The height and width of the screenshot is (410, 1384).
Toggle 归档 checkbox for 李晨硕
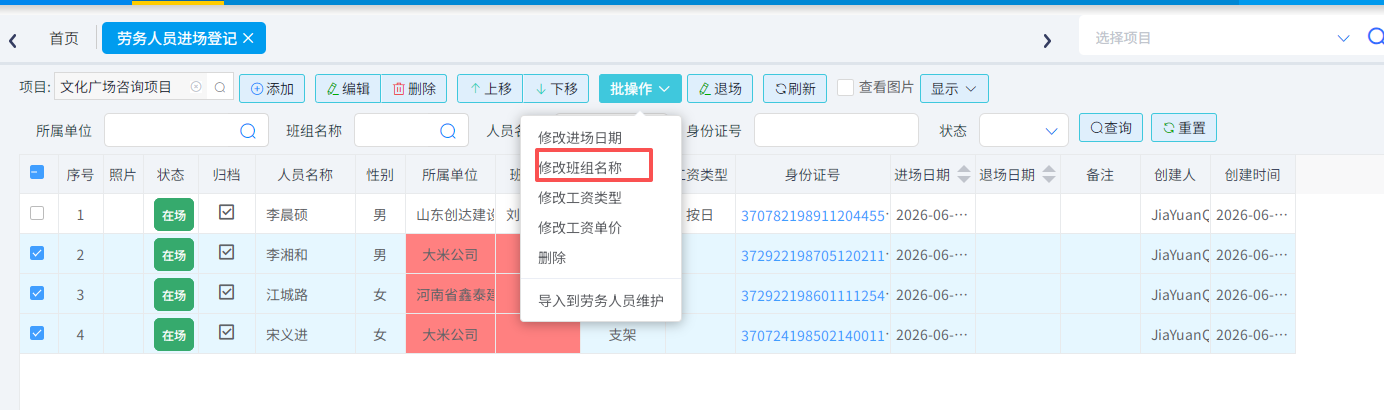[x=227, y=212]
